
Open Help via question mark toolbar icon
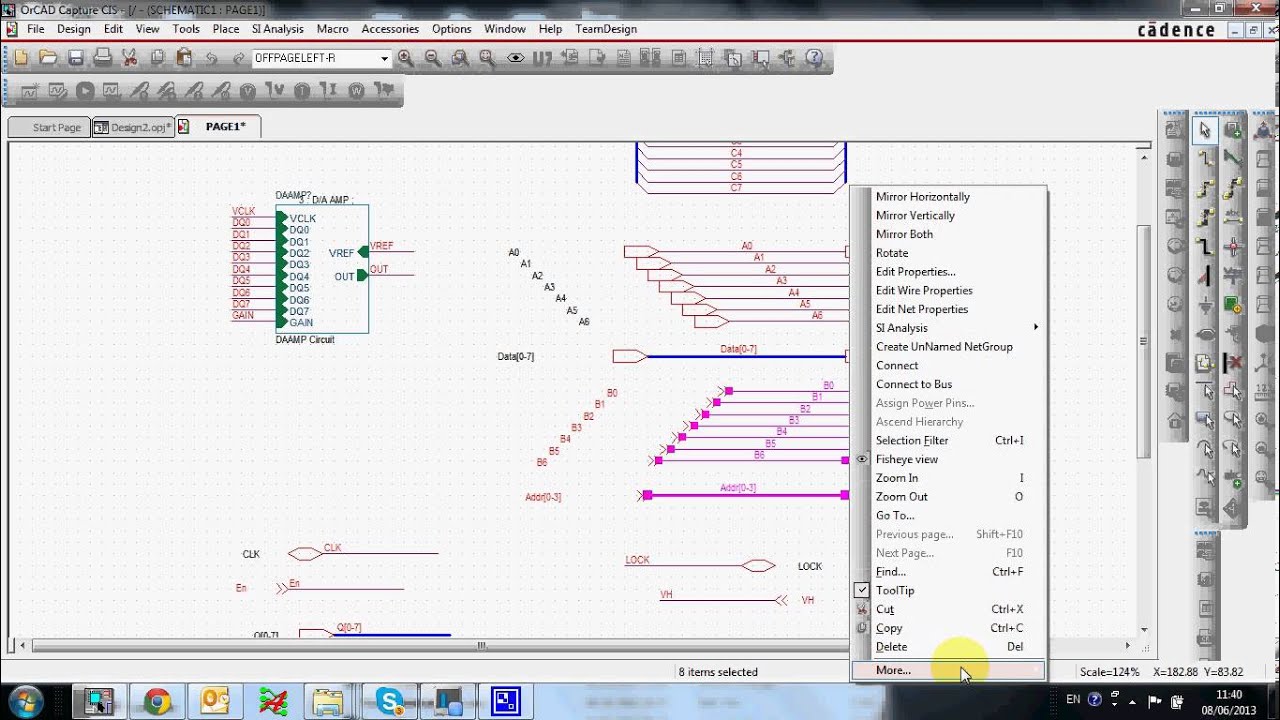click(x=814, y=58)
